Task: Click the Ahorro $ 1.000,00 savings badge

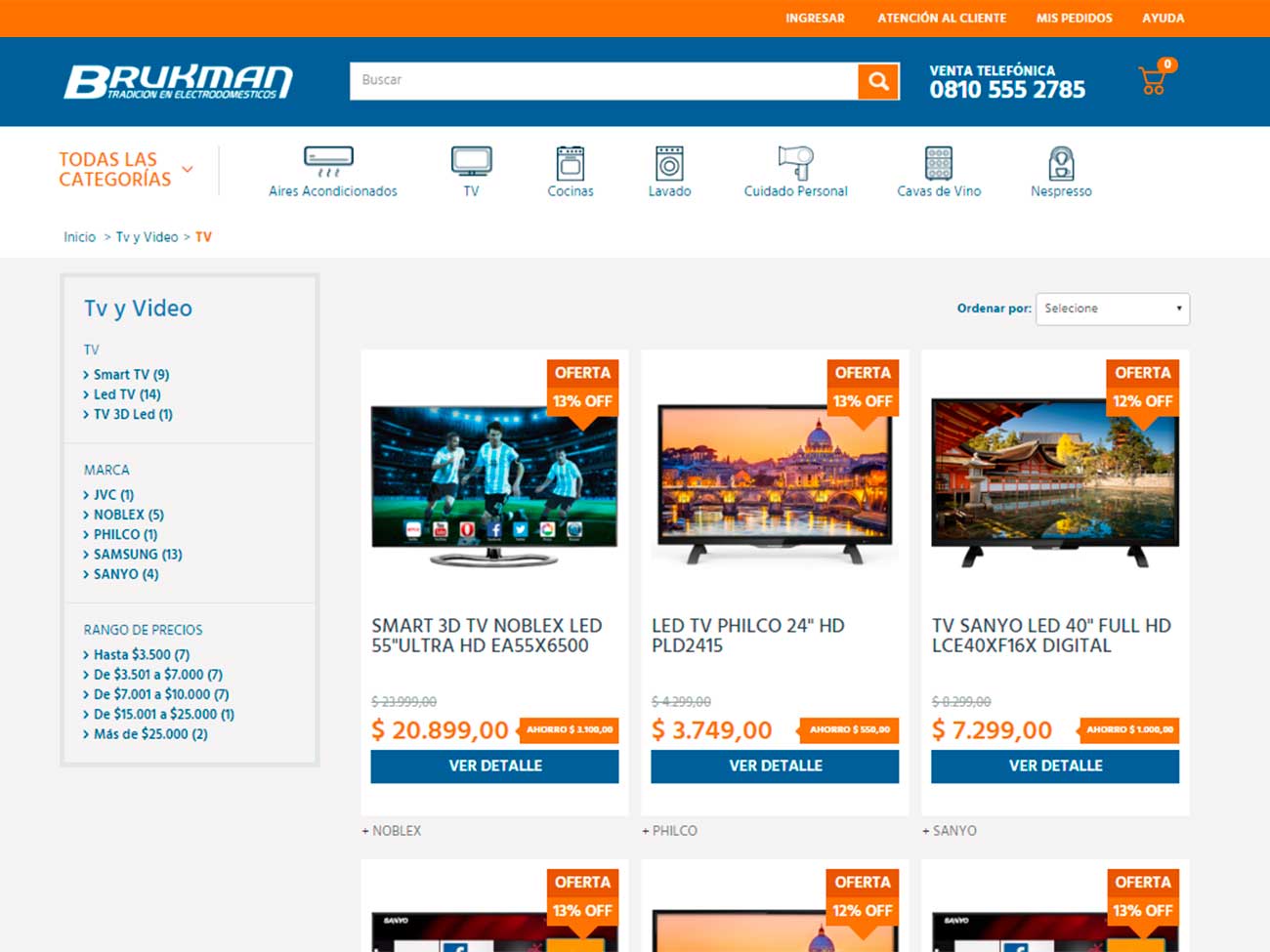Action: pyautogui.click(x=1128, y=729)
